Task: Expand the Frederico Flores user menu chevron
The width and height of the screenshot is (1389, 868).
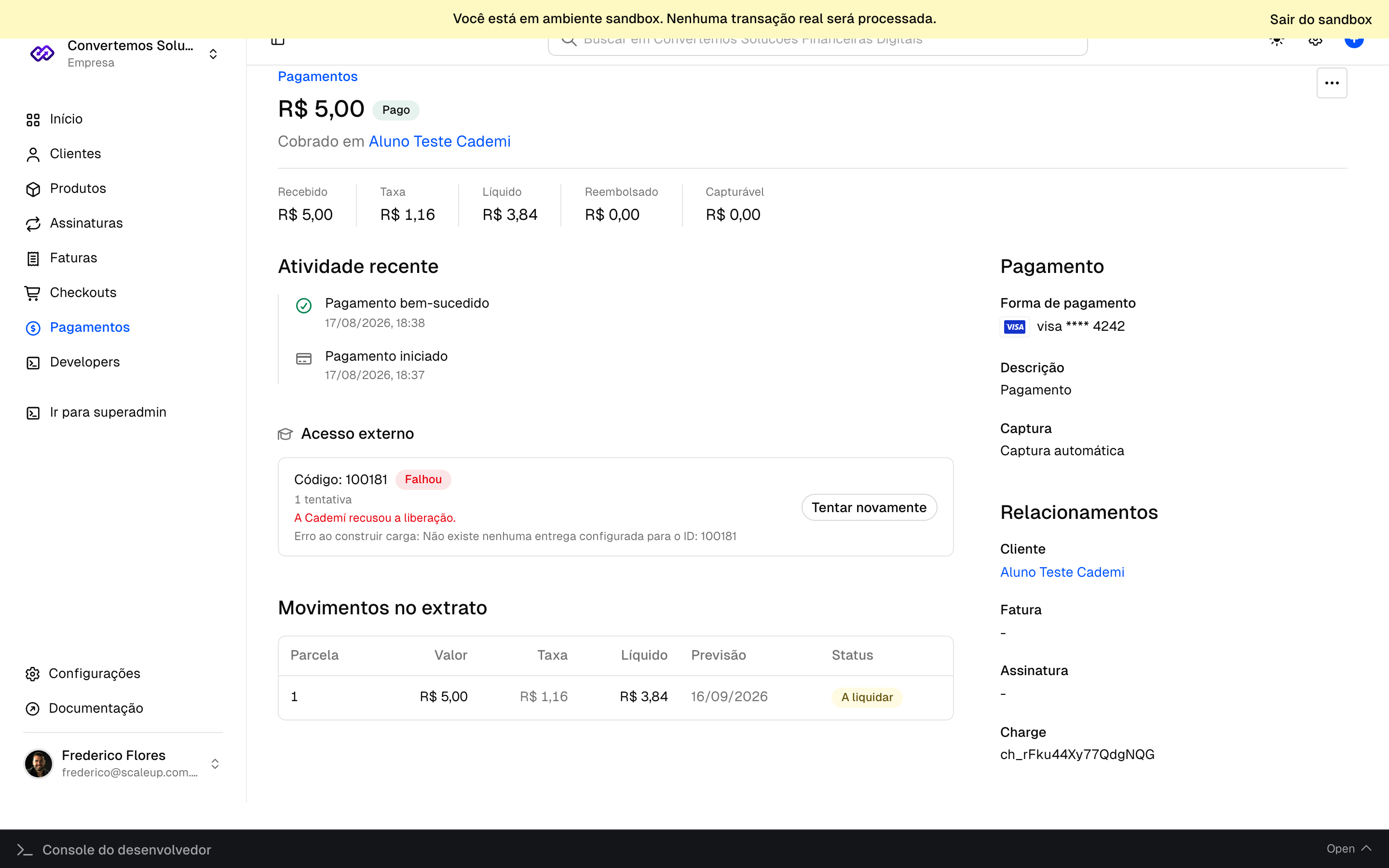Action: (x=215, y=763)
